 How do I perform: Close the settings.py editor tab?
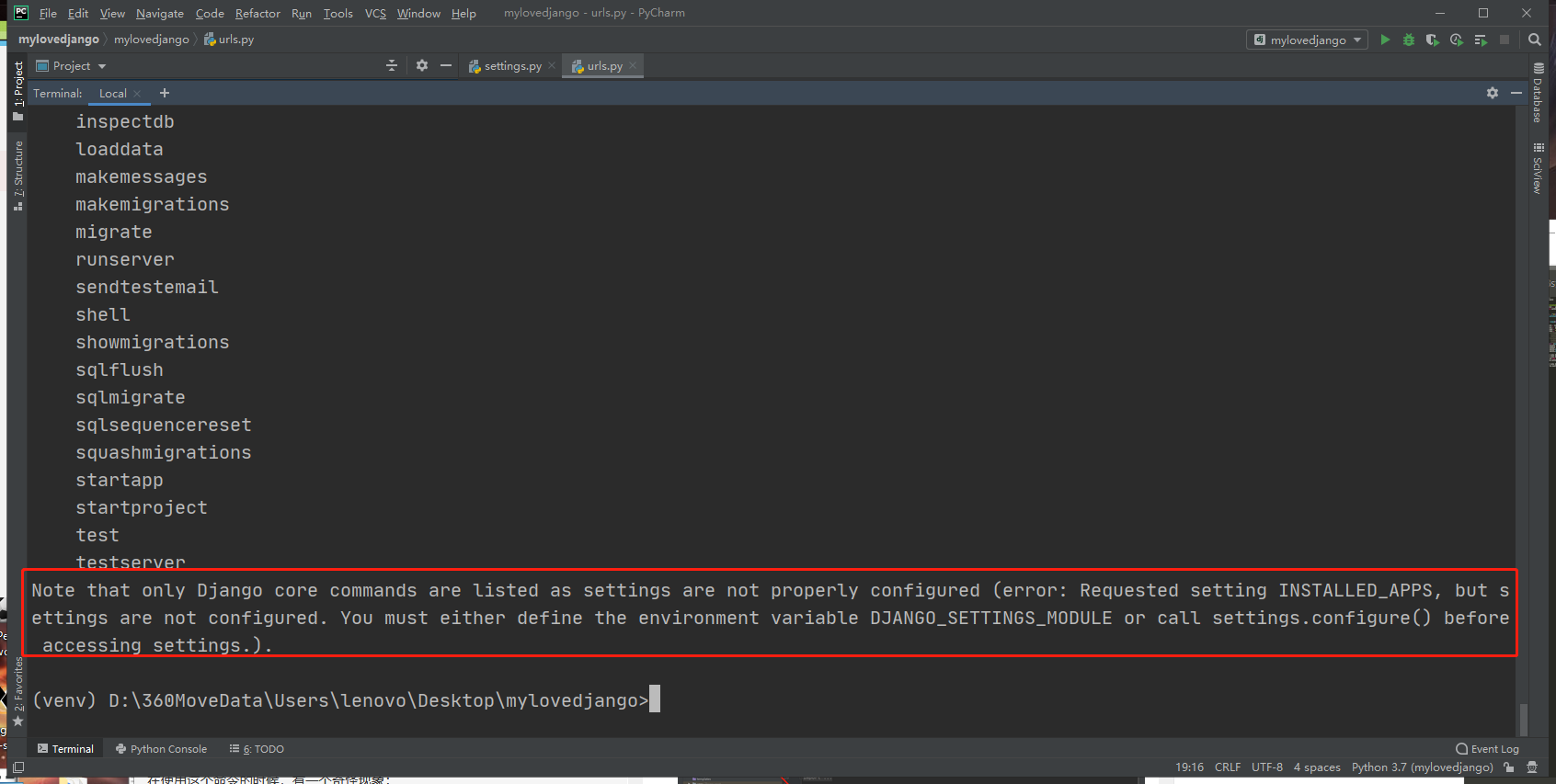(552, 65)
